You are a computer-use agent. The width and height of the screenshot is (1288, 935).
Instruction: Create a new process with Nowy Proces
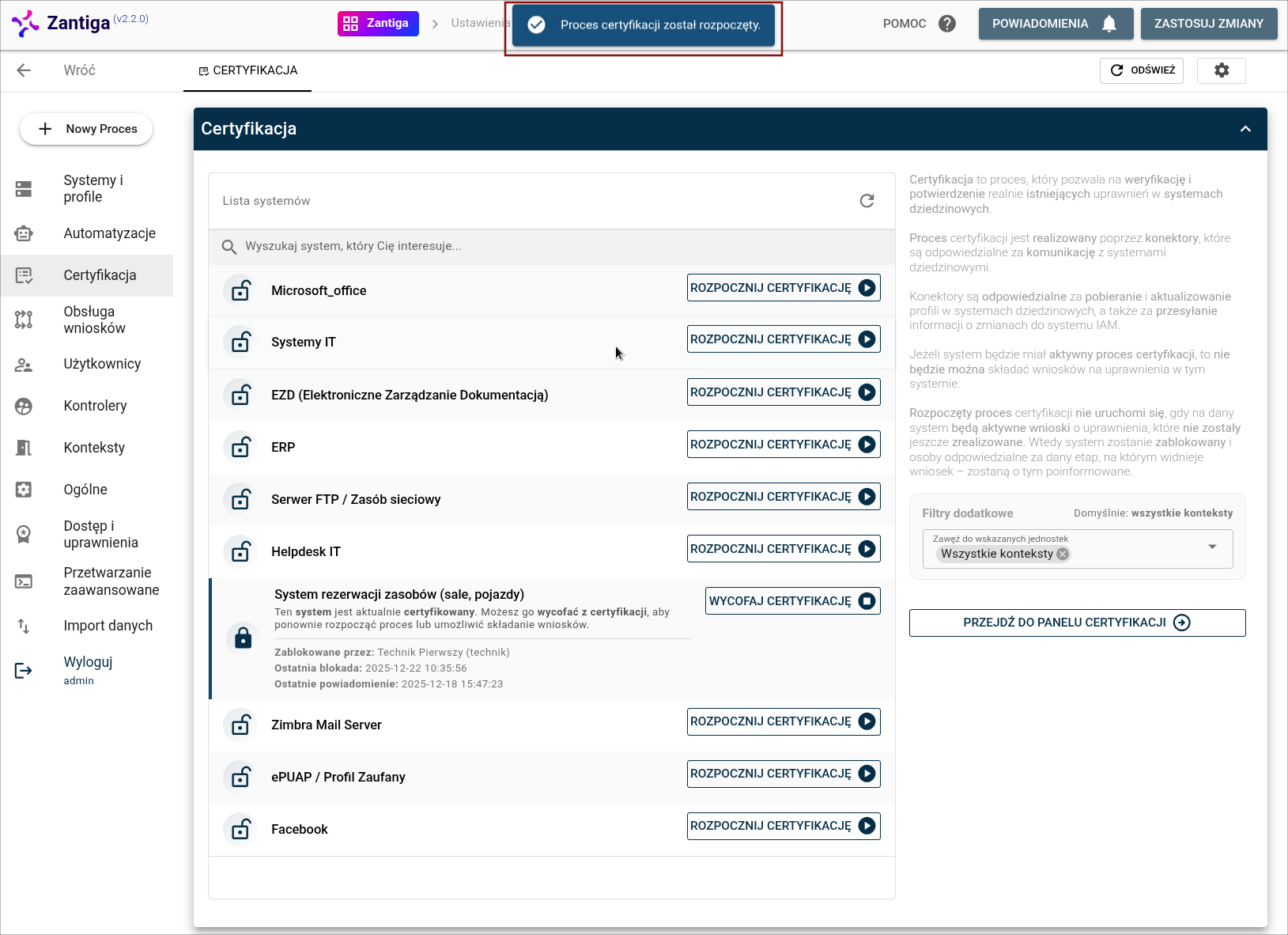click(86, 129)
